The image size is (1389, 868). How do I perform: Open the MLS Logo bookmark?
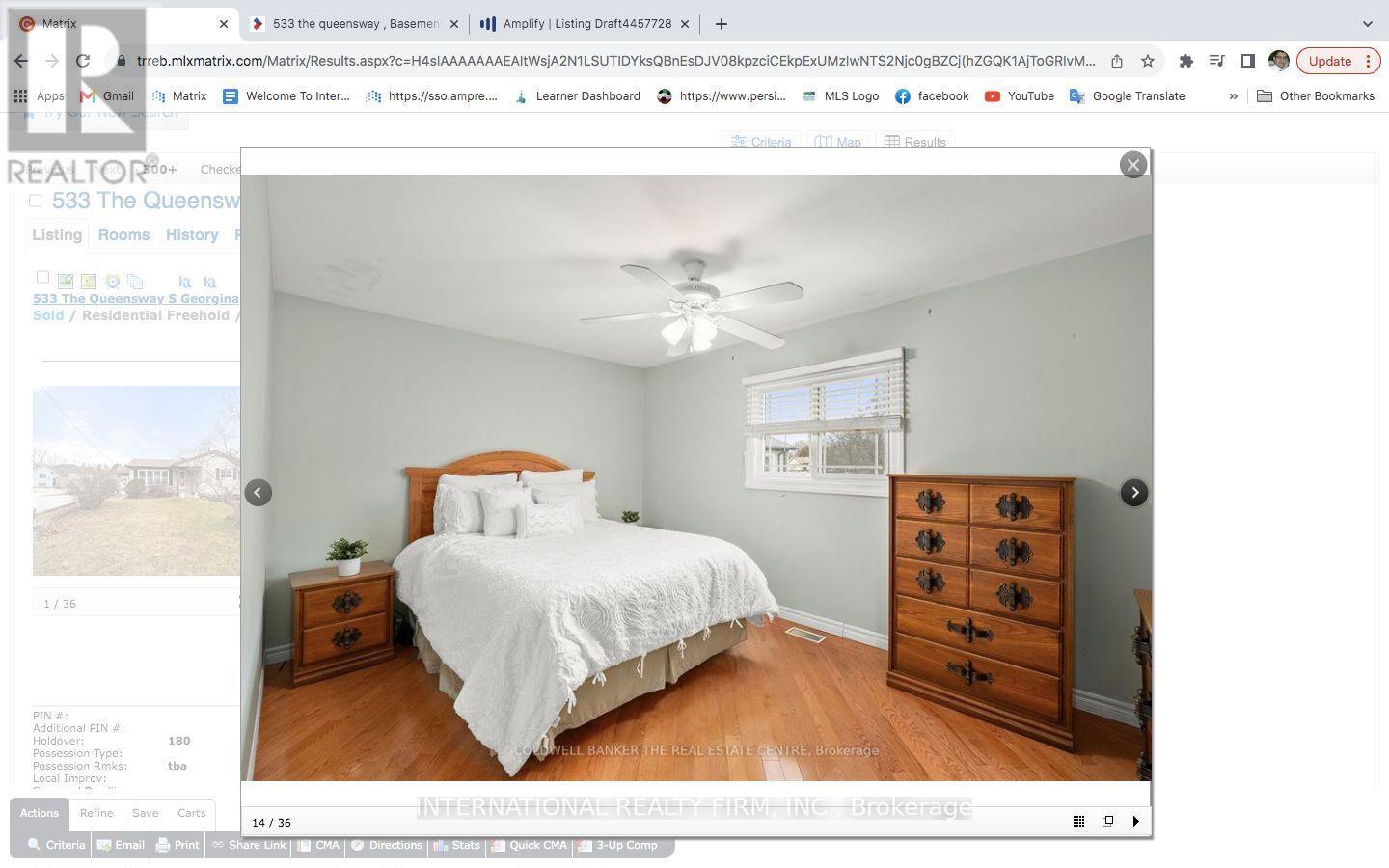click(x=840, y=96)
